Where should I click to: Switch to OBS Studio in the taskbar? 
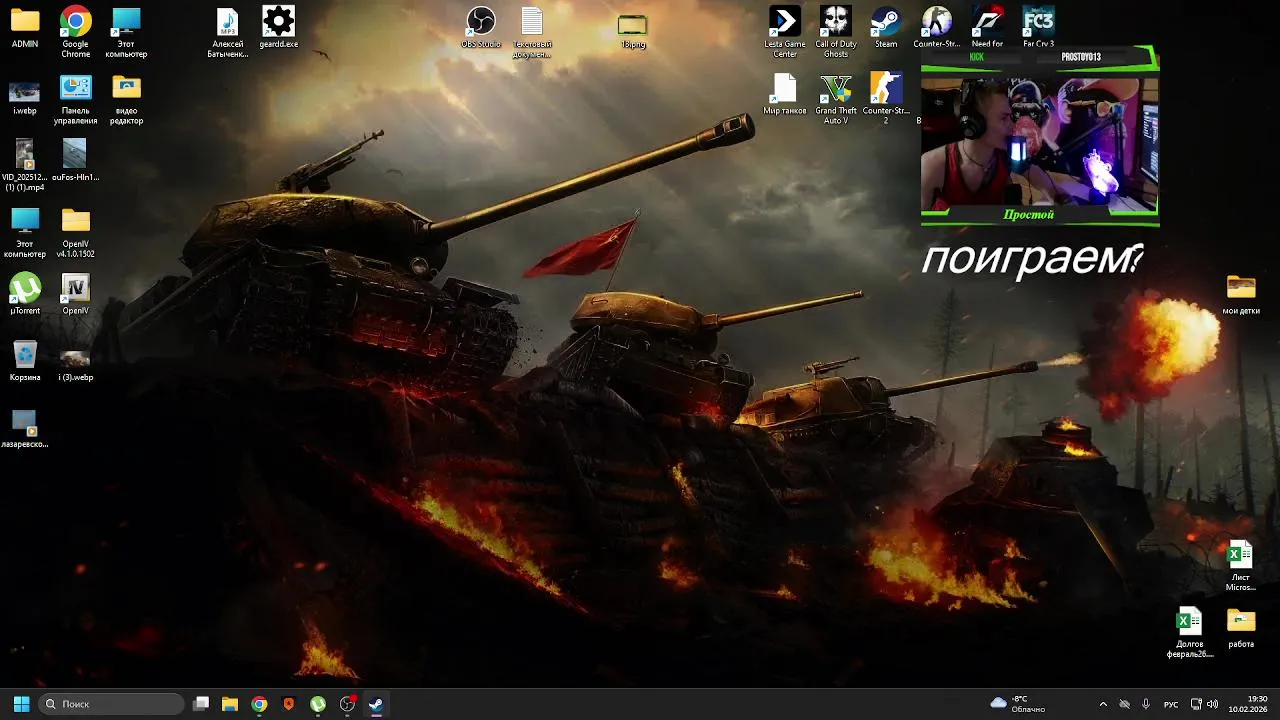[347, 704]
